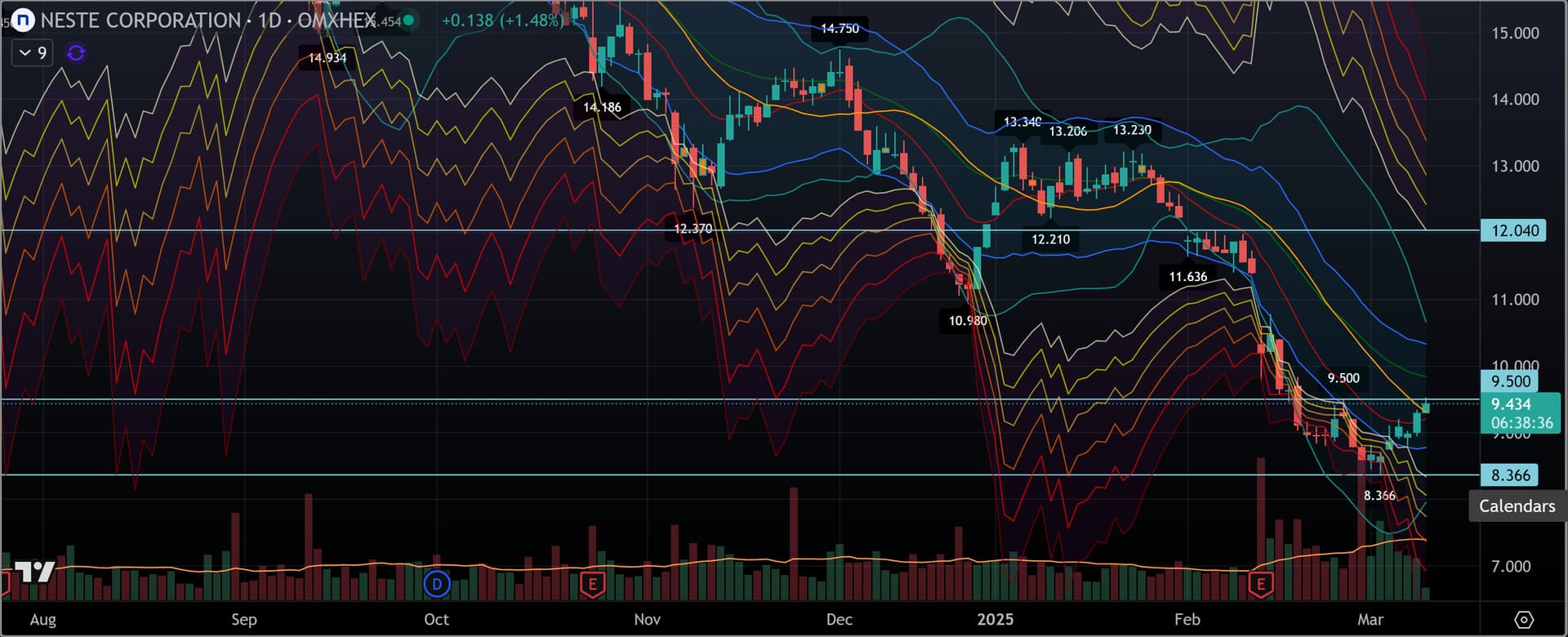Click the blue dividend D marker

(437, 584)
